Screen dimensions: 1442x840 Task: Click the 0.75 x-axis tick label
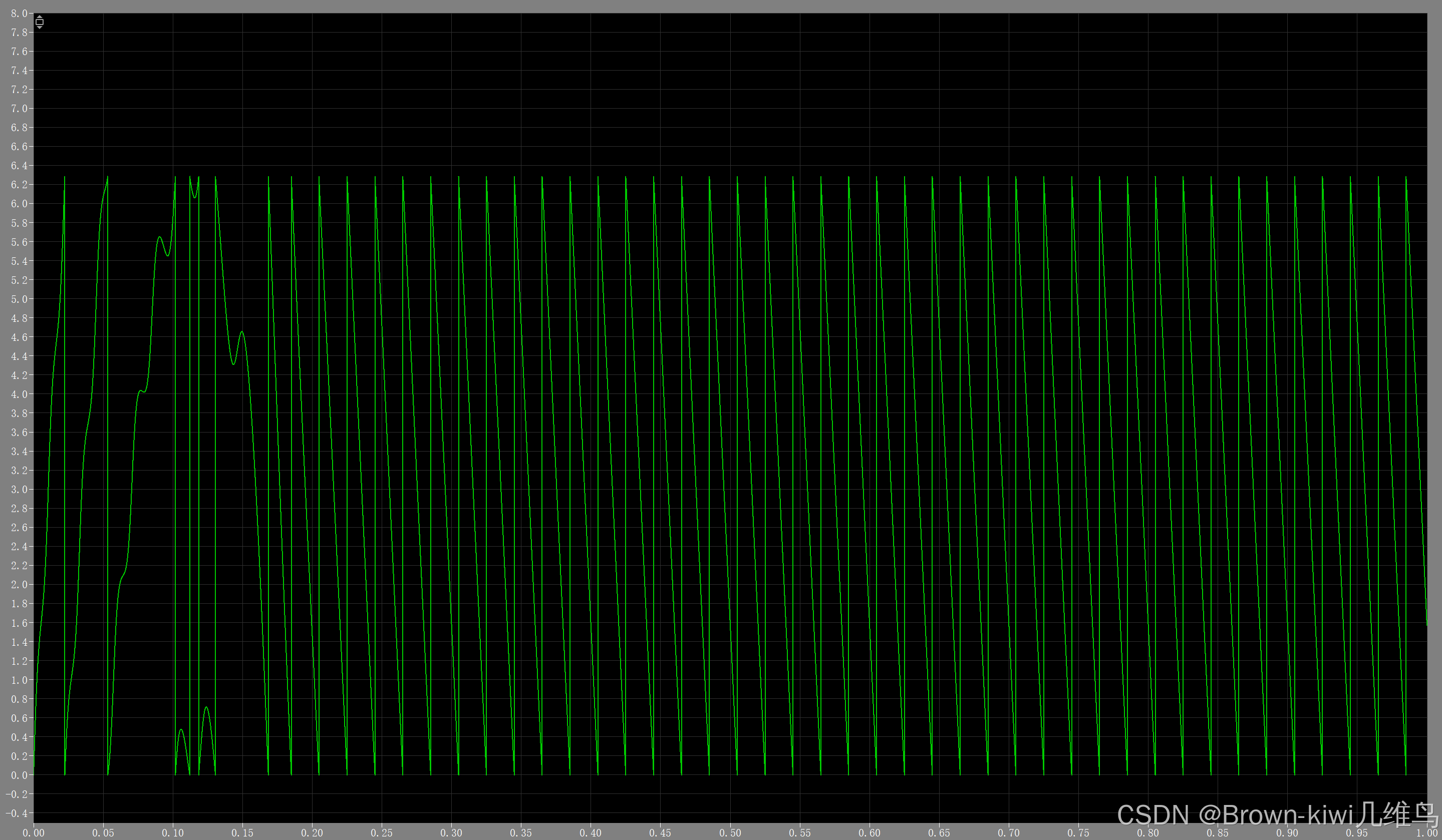point(1078,832)
